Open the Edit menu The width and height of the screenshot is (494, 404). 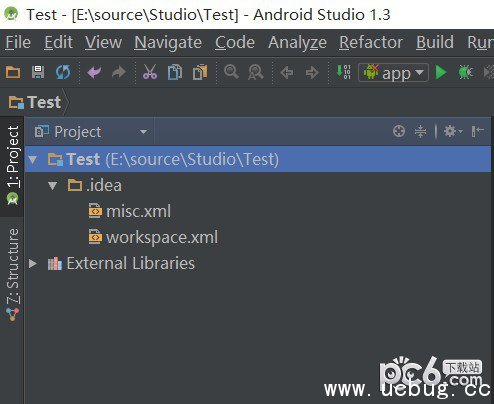(x=59, y=43)
